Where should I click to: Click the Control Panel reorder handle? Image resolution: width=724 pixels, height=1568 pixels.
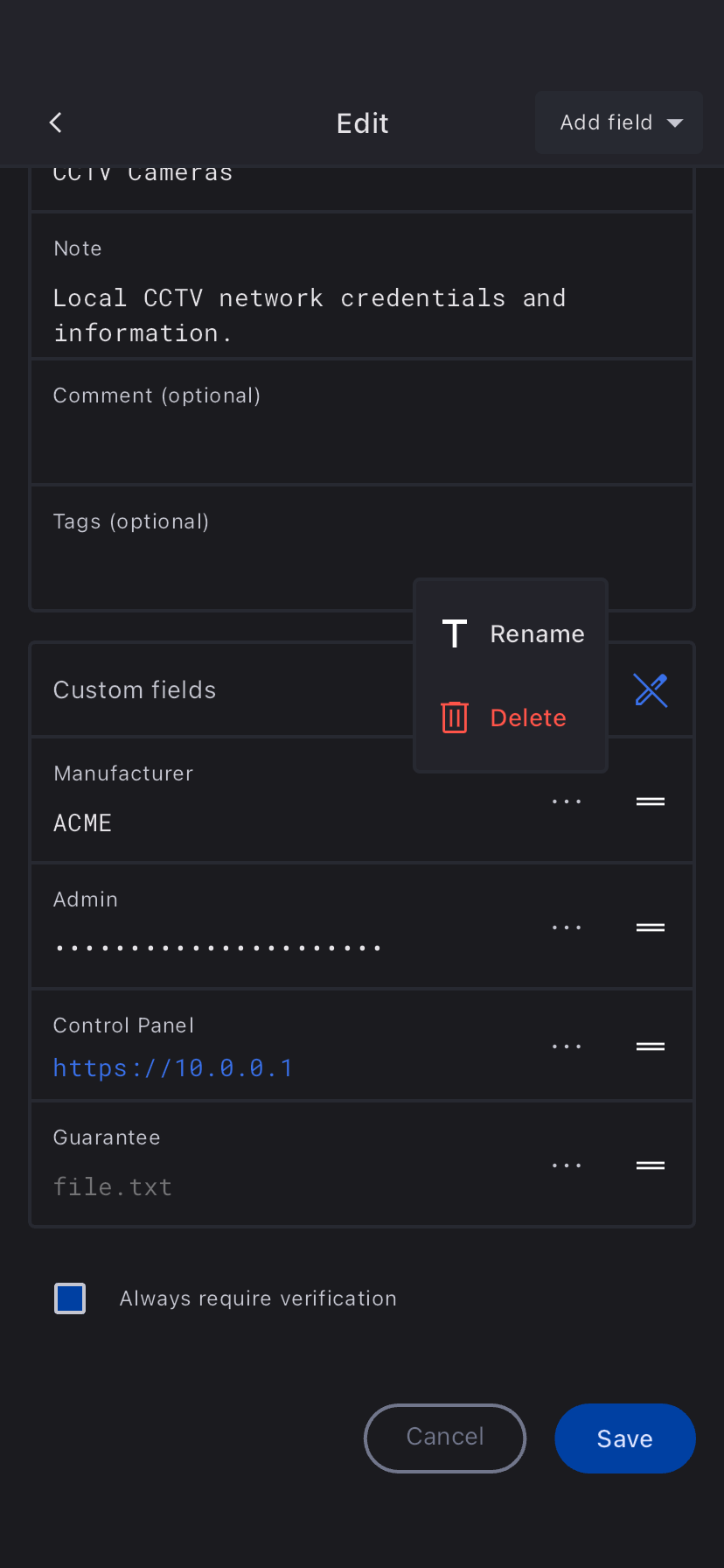[651, 1046]
